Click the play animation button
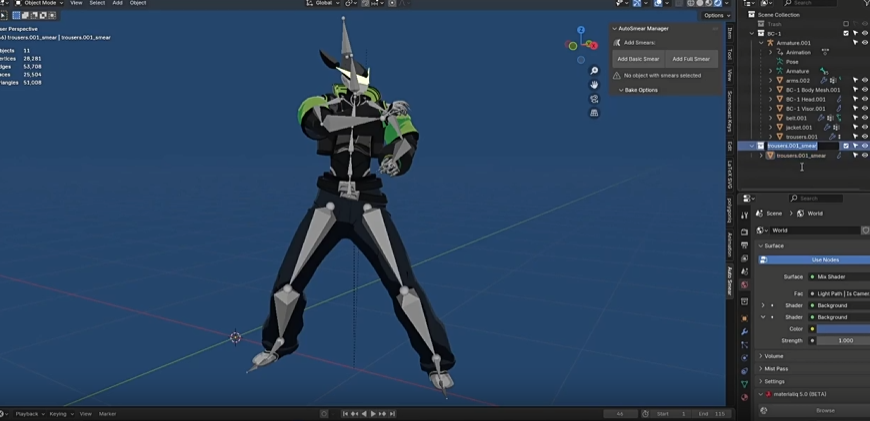Viewport: 870px width, 421px height. (x=373, y=413)
